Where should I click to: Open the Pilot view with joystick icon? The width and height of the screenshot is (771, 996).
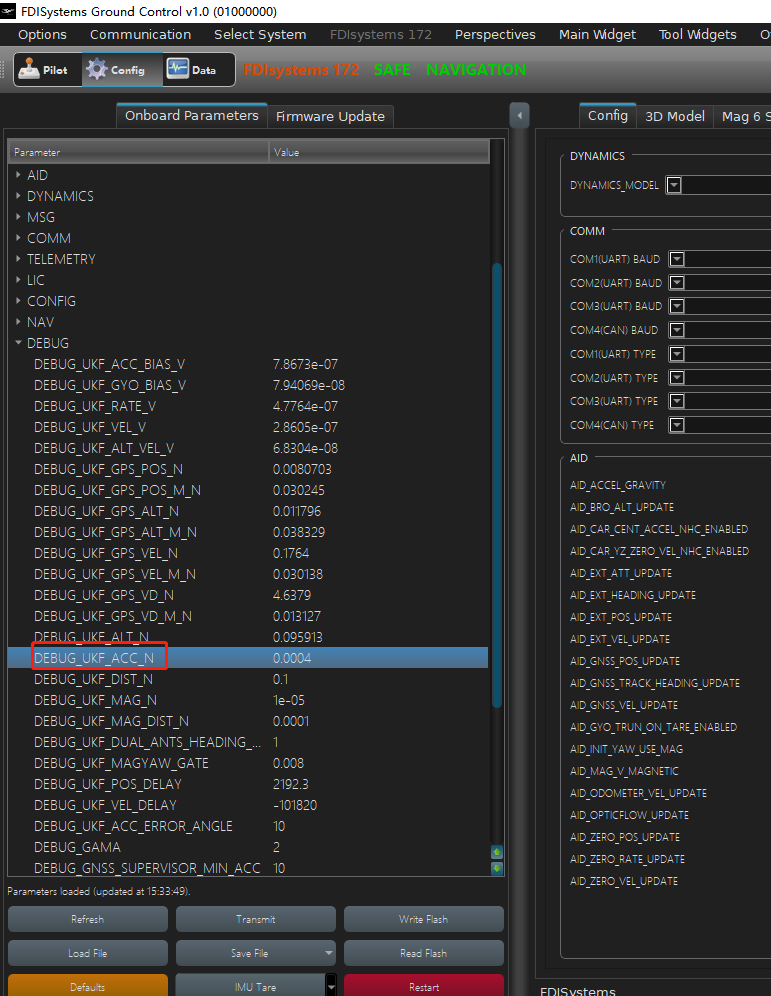coord(48,70)
